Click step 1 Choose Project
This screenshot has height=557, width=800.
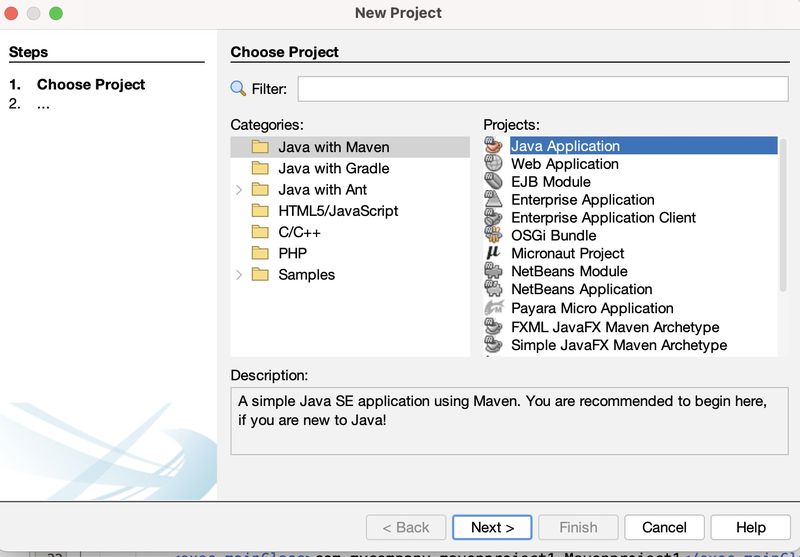pyautogui.click(x=91, y=84)
